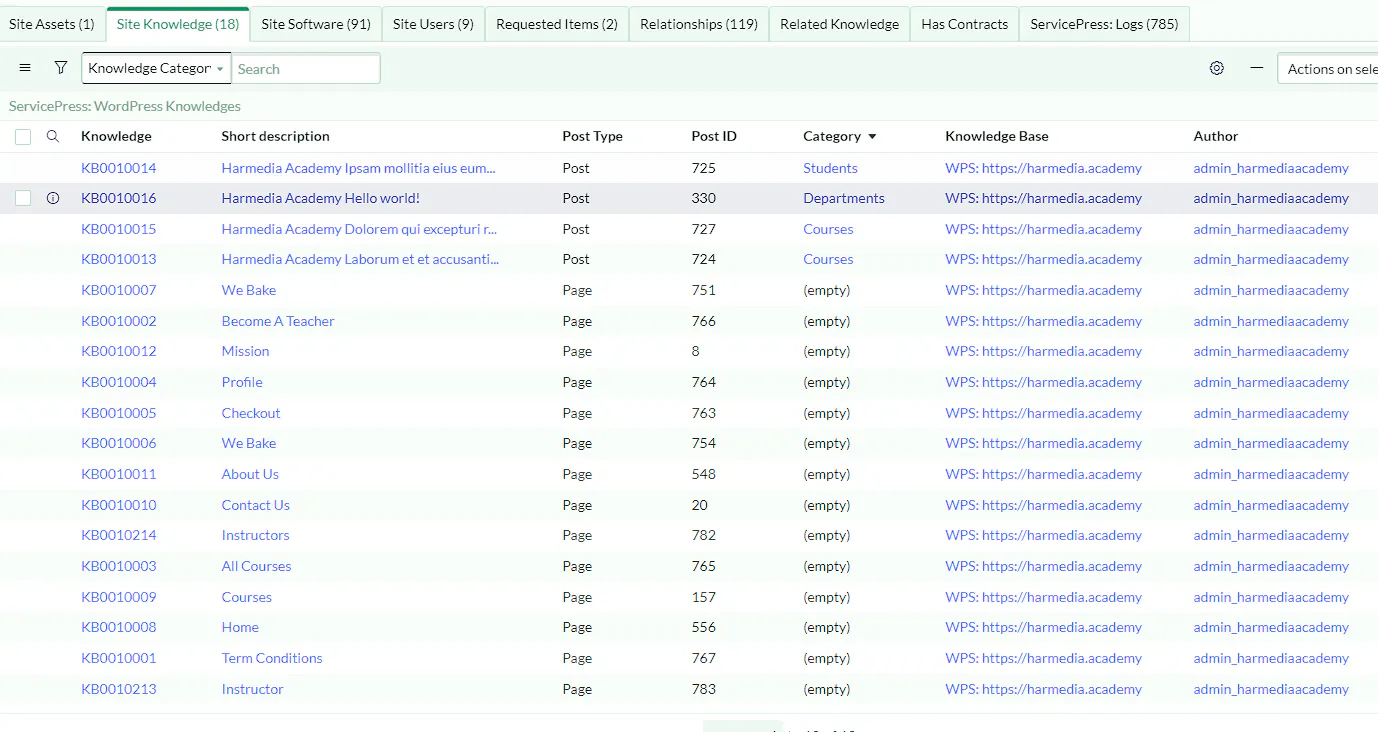Click Post ID value 725
Viewport: 1378px width, 732px height.
pyautogui.click(x=704, y=168)
